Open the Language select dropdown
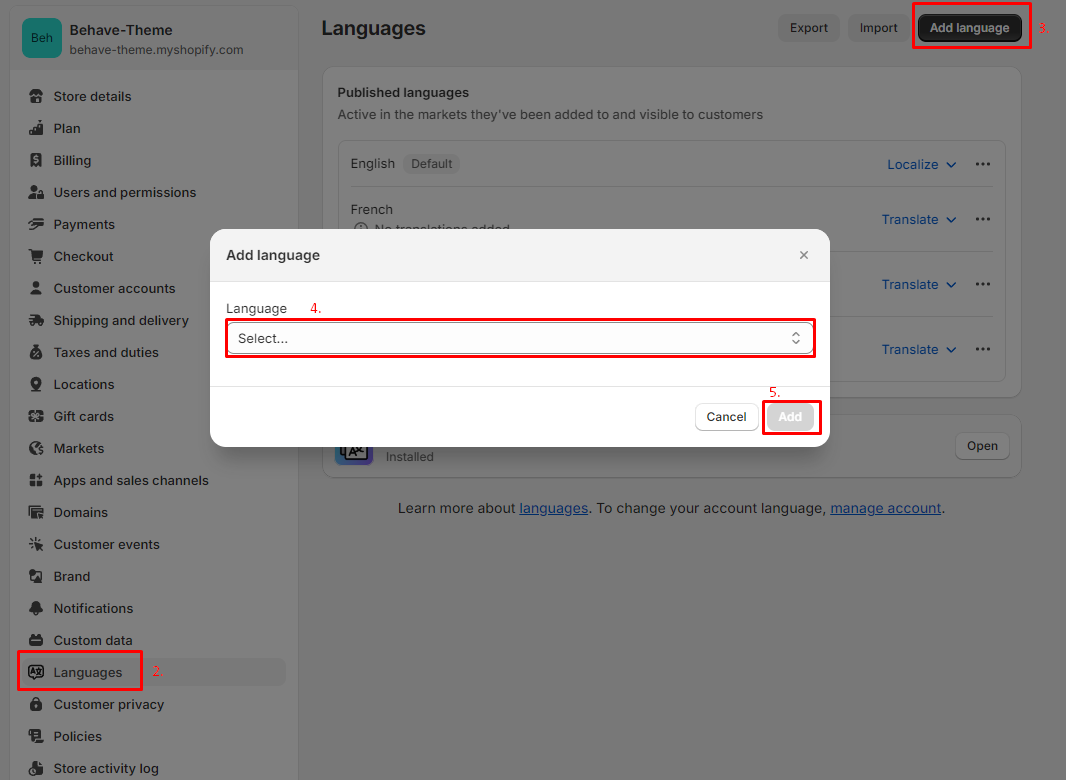Image resolution: width=1066 pixels, height=780 pixels. (520, 338)
